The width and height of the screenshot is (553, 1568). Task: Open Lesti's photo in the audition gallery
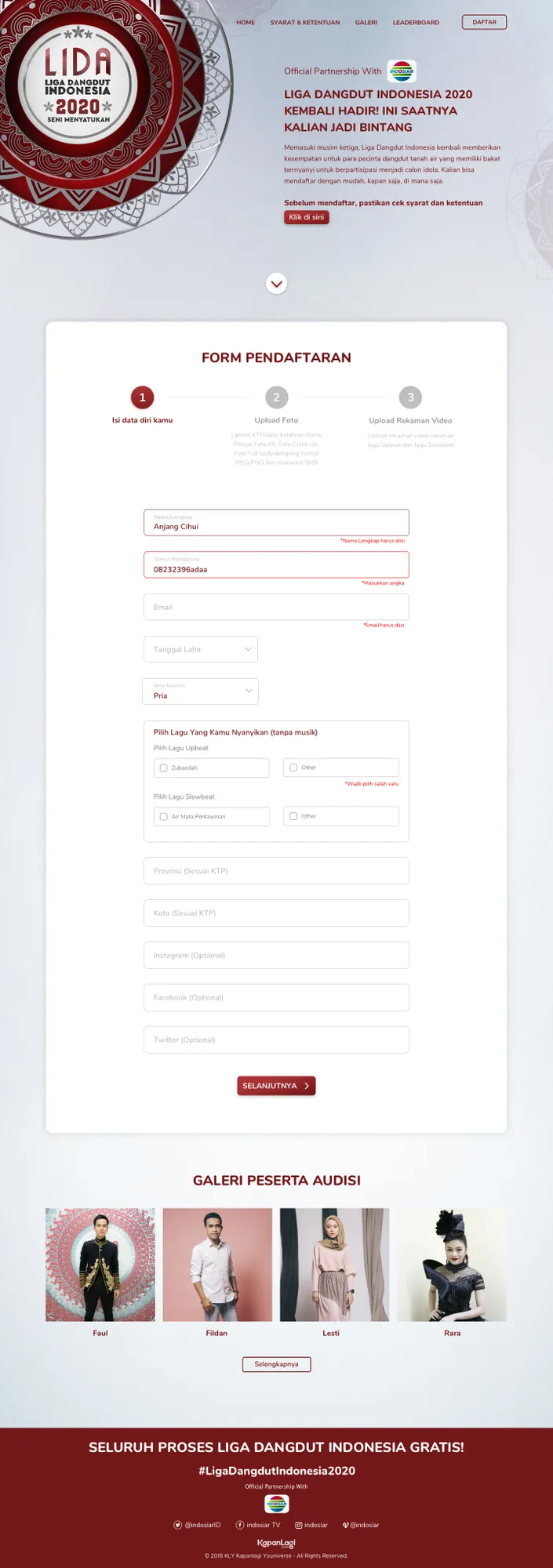tap(331, 1264)
